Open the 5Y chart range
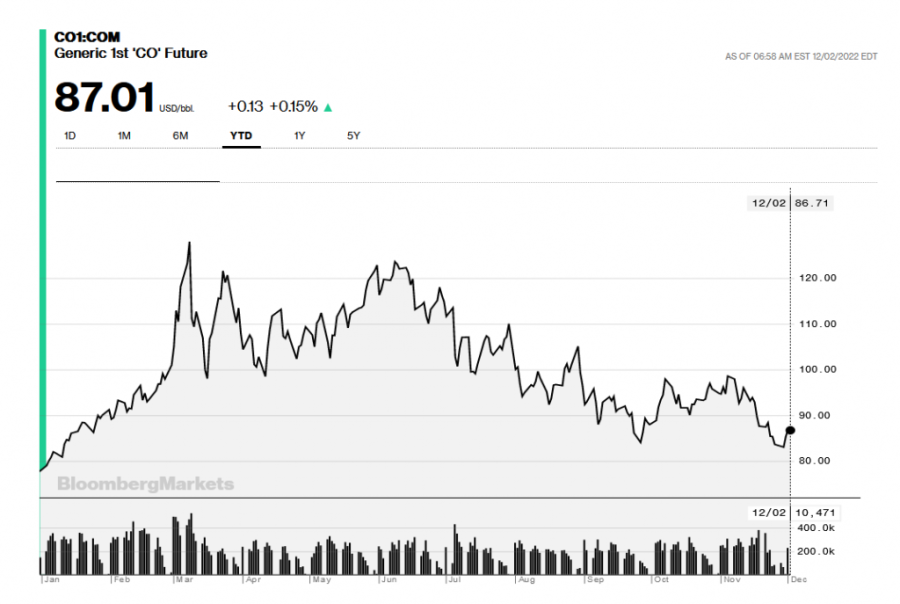The image size is (900, 604). pyautogui.click(x=353, y=136)
